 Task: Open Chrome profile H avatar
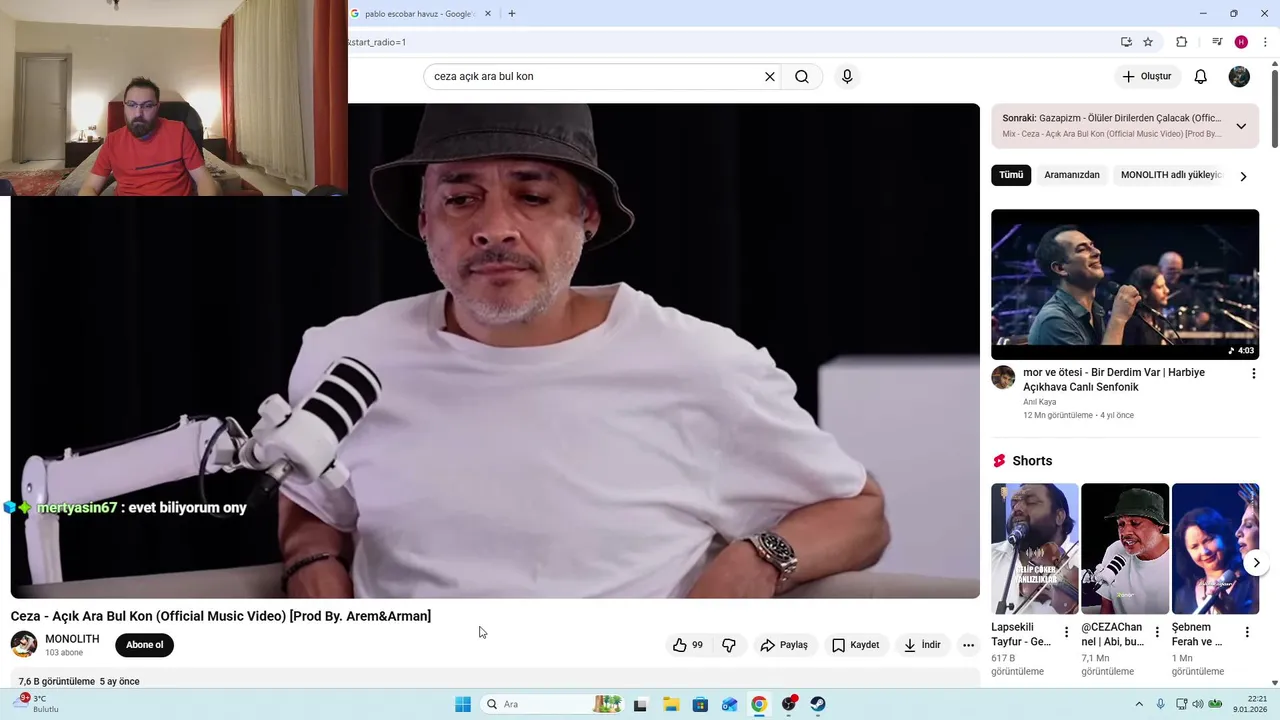1241,42
